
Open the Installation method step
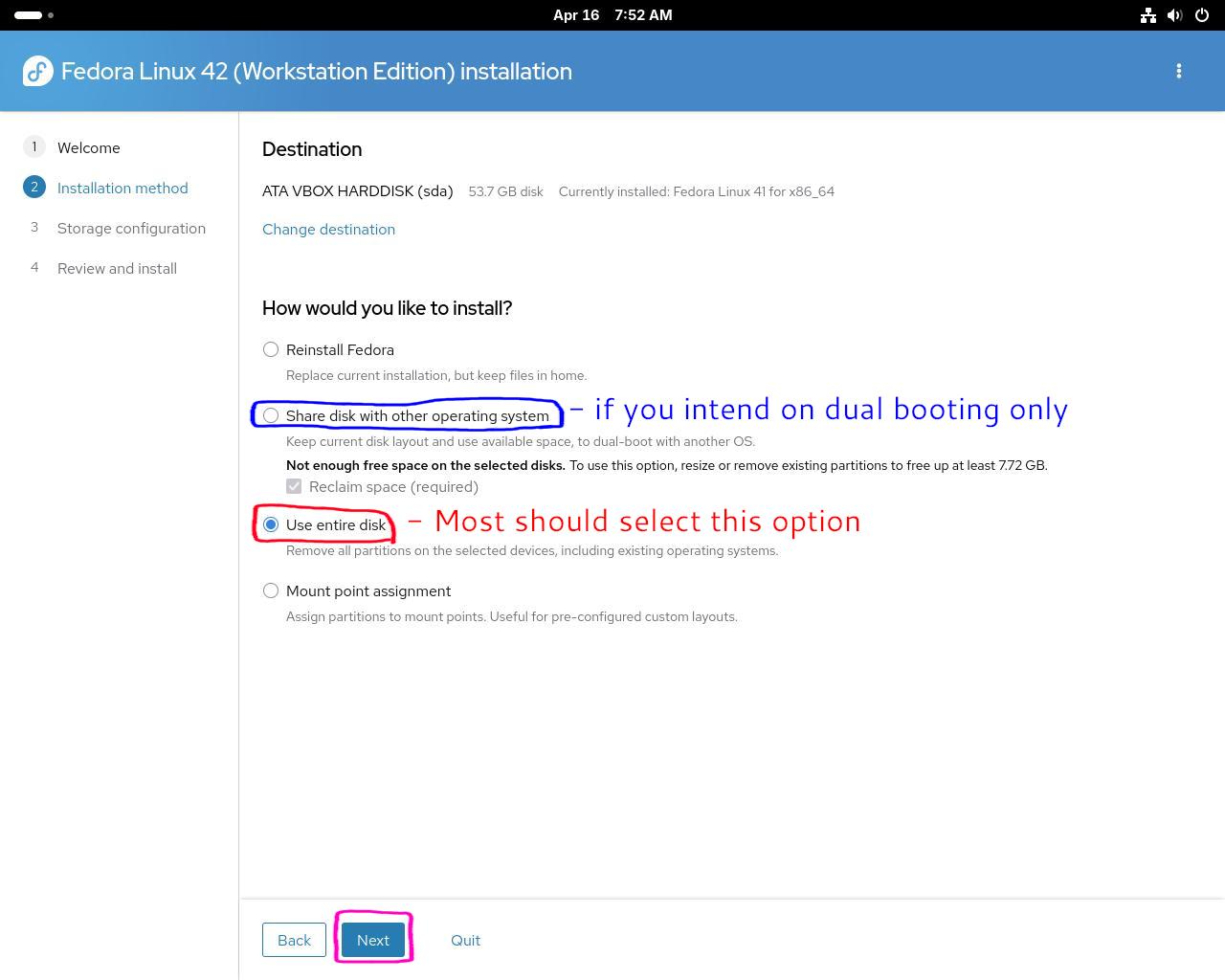pos(105,188)
